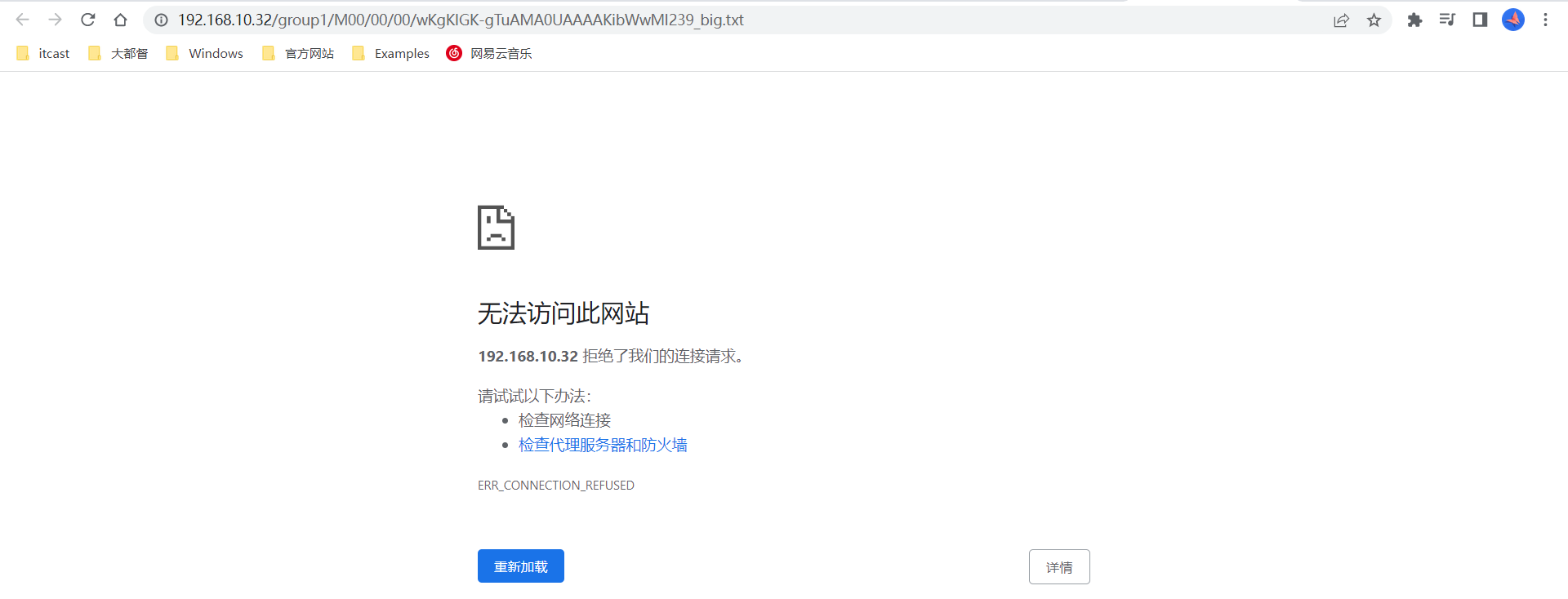
Task: Toggle the browser's side panel icon
Action: click(x=1480, y=20)
